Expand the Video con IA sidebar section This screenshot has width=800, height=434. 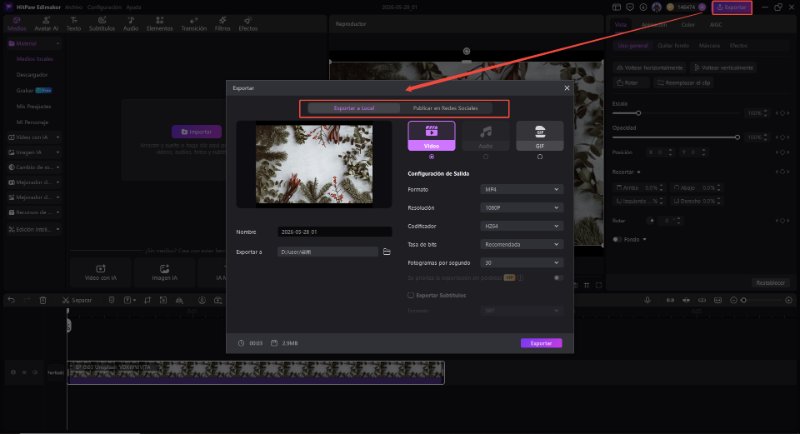(x=34, y=137)
